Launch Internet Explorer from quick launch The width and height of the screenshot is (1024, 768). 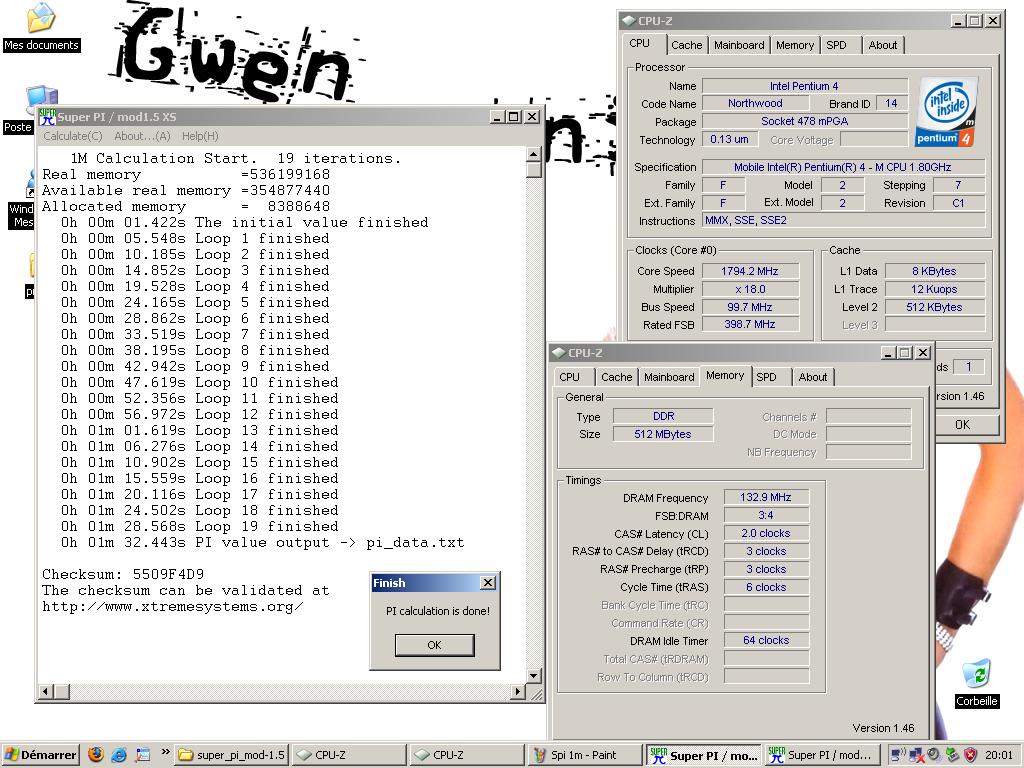119,755
